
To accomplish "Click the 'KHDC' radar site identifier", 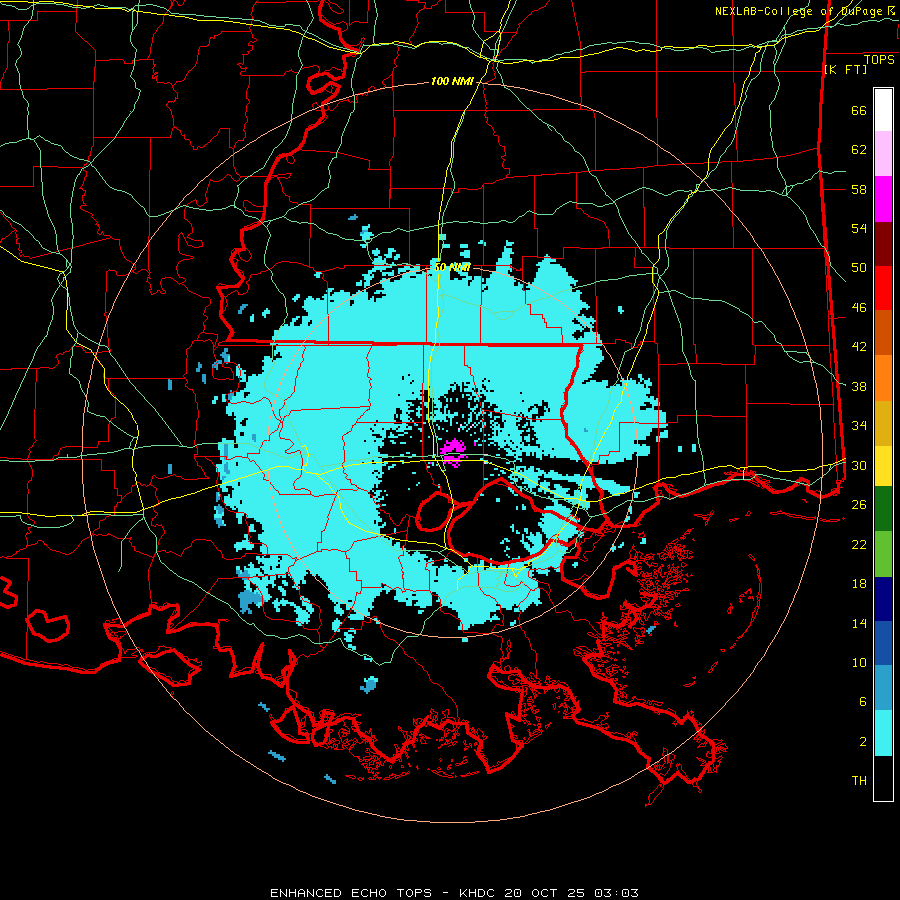I will 478,893.
